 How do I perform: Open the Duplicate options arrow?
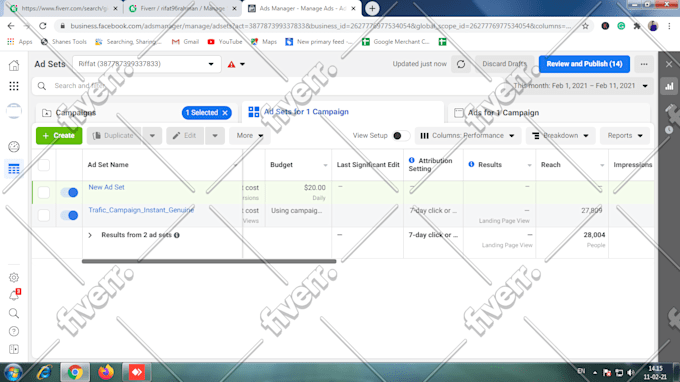[x=152, y=136]
